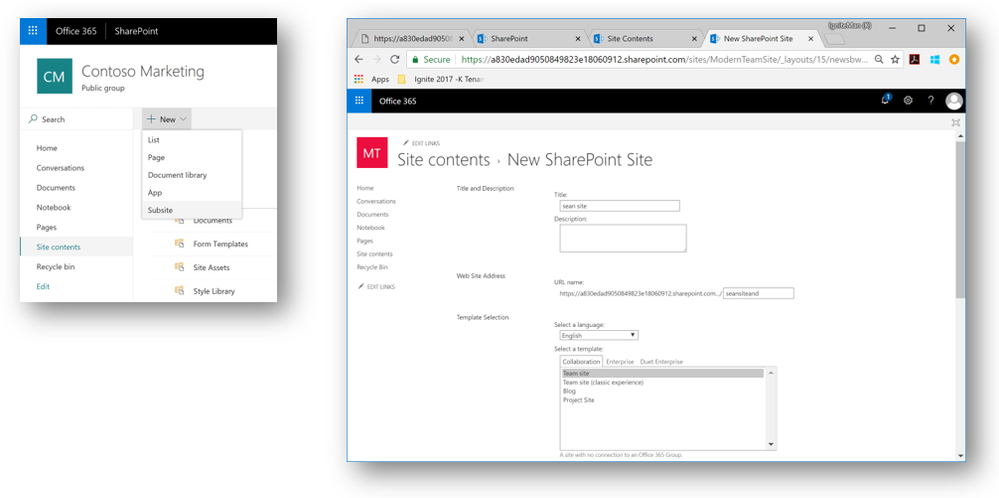Switch to the Enterprise template tab
Screen dimensions: 999x498
click(x=620, y=362)
